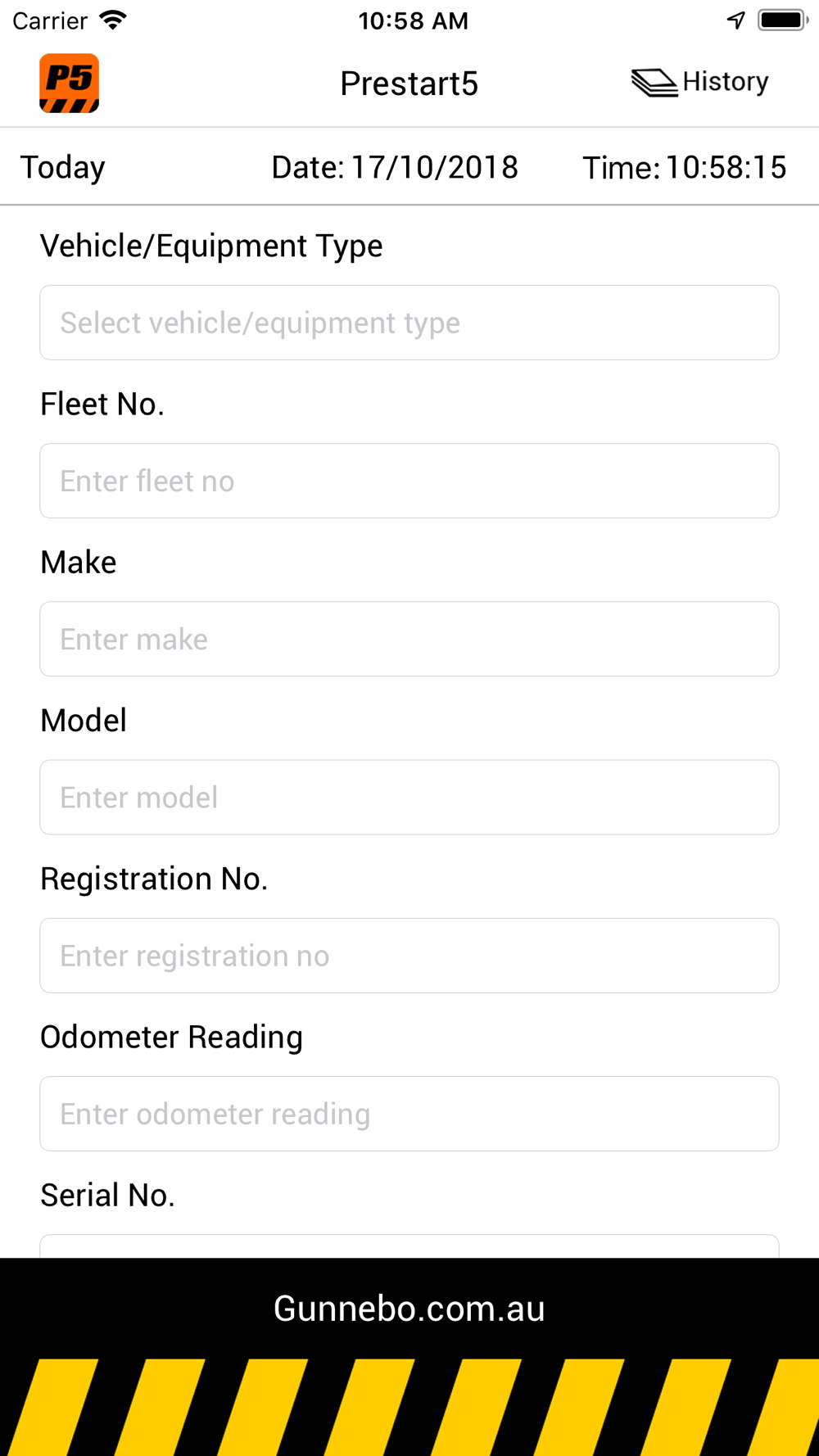Open the vehicle/equipment type selector
This screenshot has height=1456, width=819.
coord(409,323)
